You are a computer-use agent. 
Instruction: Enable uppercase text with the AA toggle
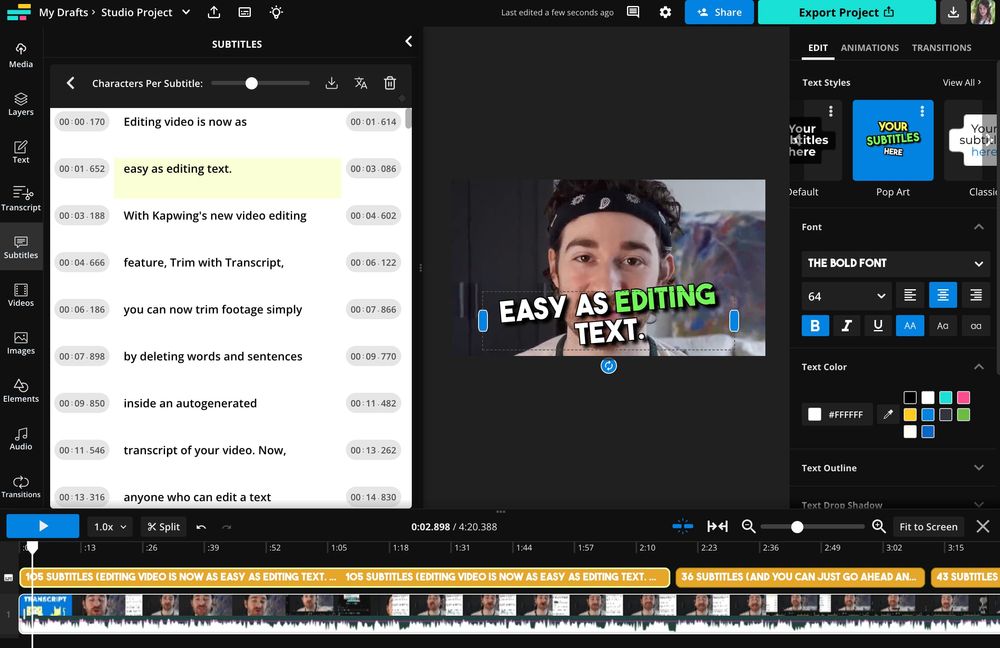point(910,325)
